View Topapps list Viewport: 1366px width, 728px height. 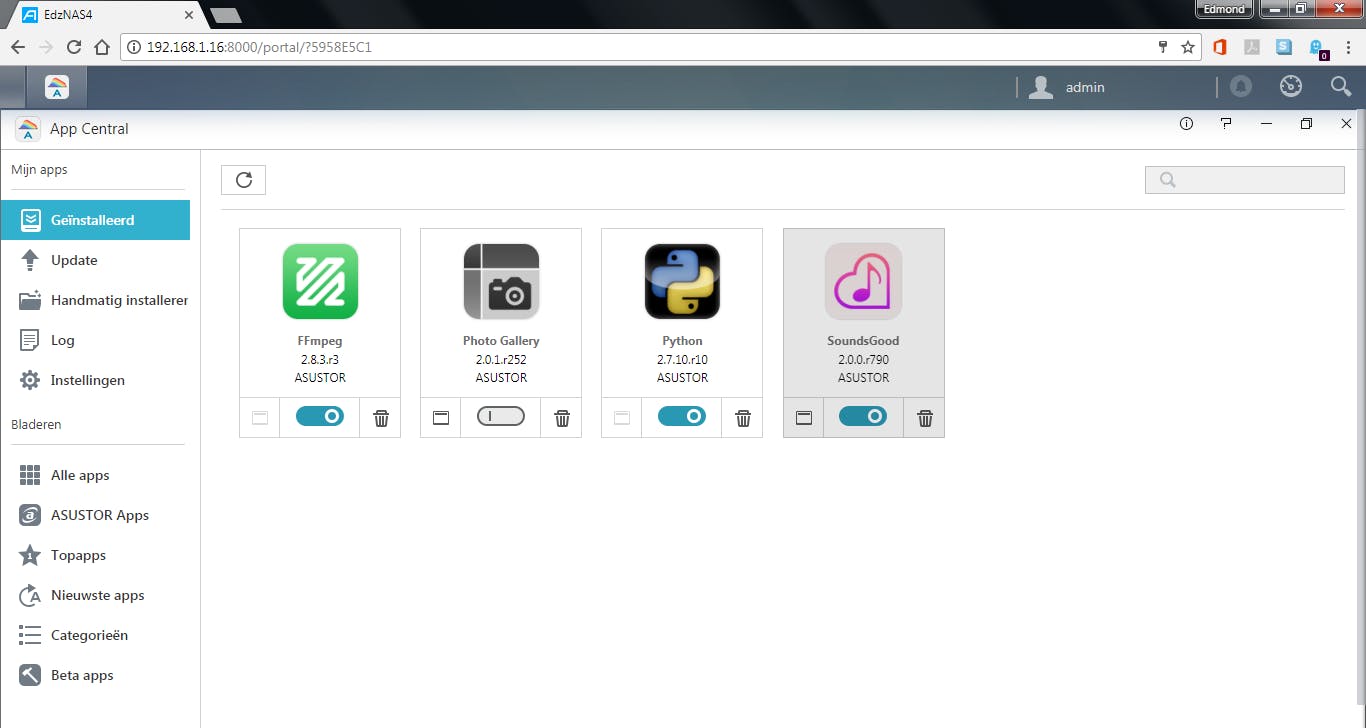pyautogui.click(x=95, y=555)
